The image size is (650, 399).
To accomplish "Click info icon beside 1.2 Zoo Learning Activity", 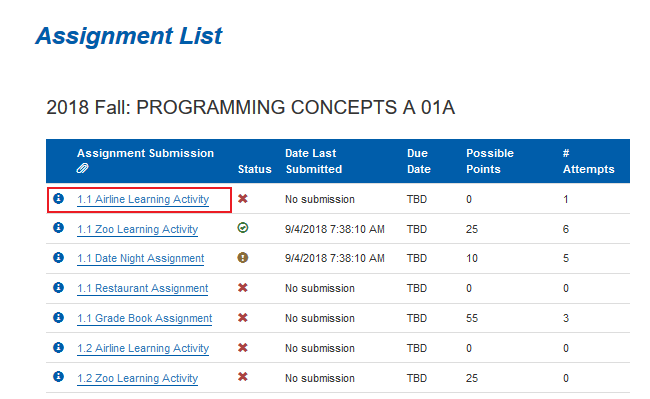I will 58,376.
